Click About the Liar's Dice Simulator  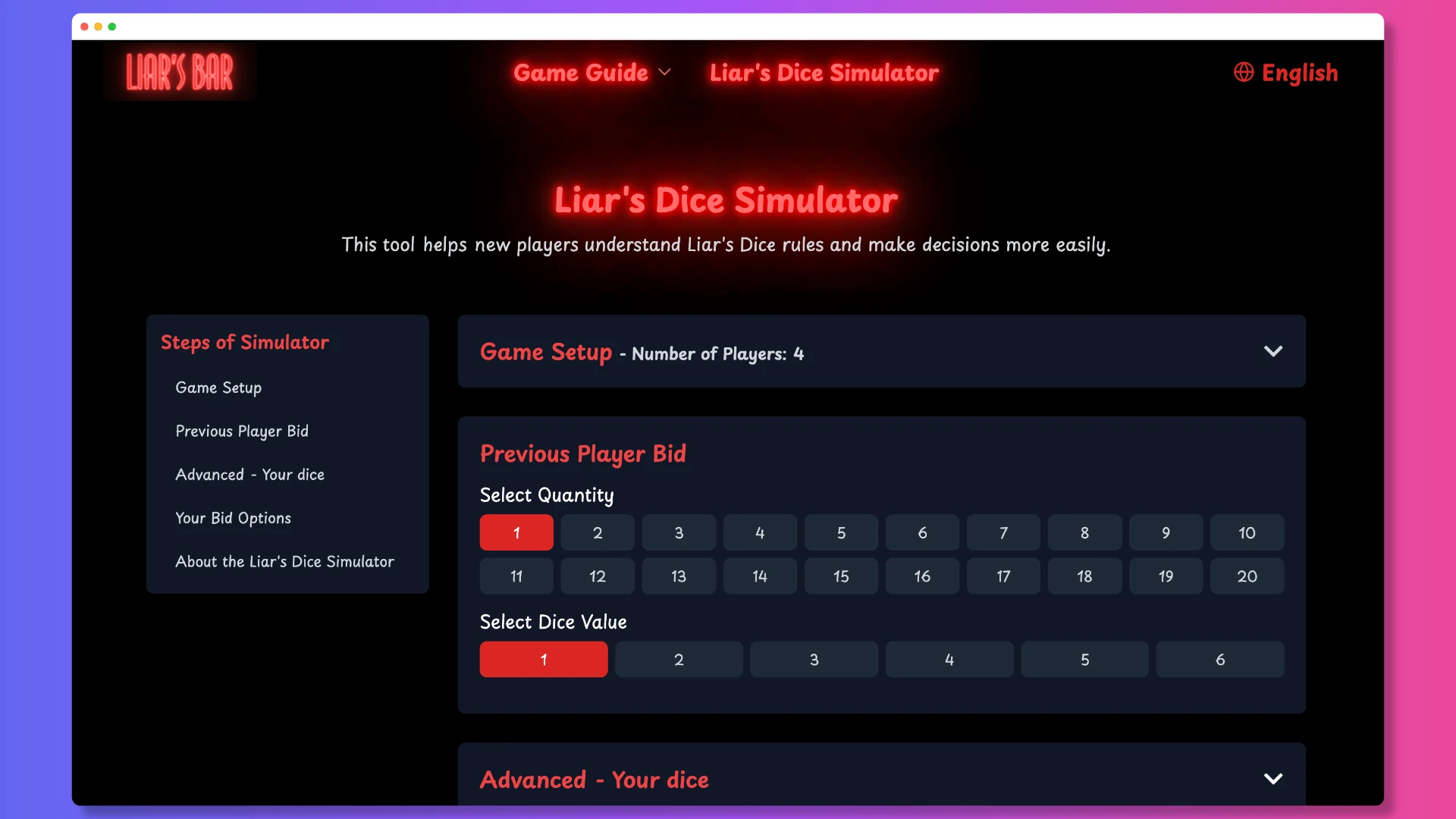coord(284,560)
